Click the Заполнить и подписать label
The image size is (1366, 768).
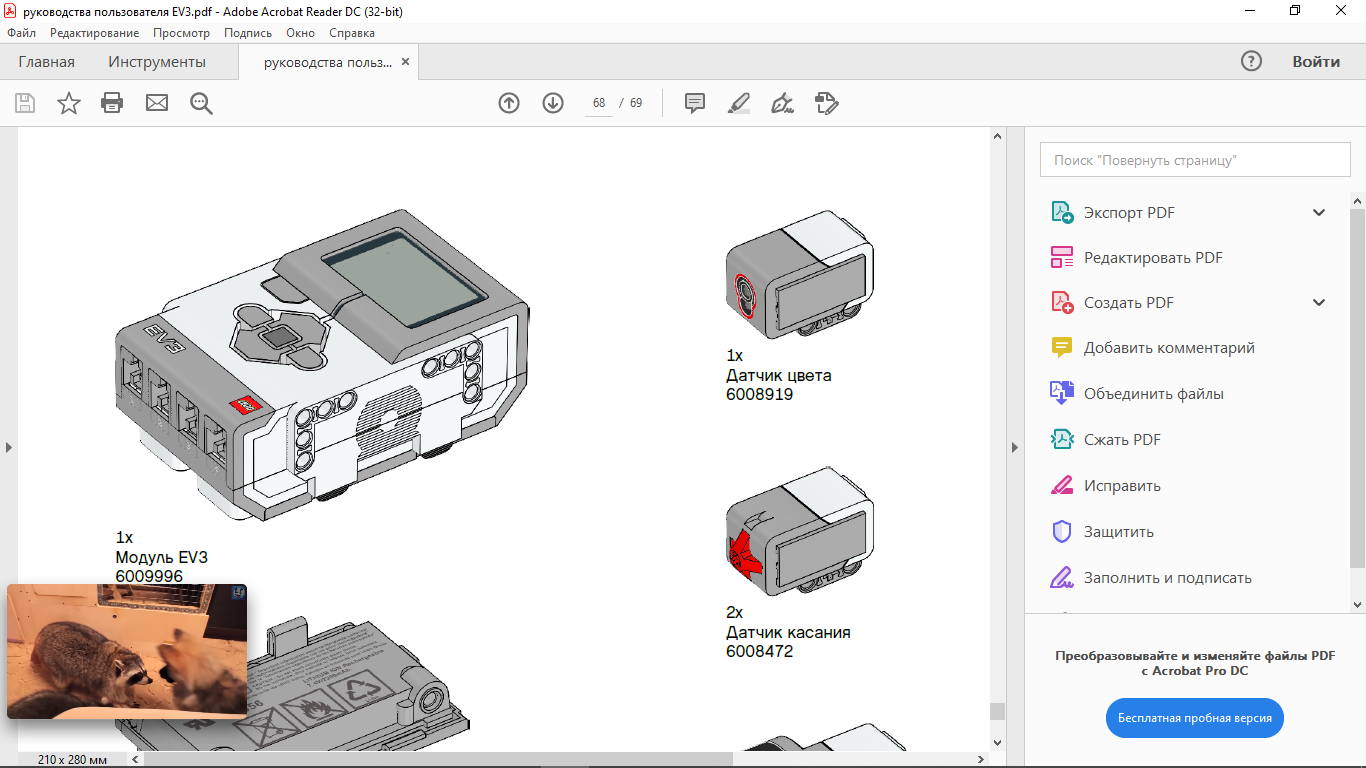coord(1168,578)
